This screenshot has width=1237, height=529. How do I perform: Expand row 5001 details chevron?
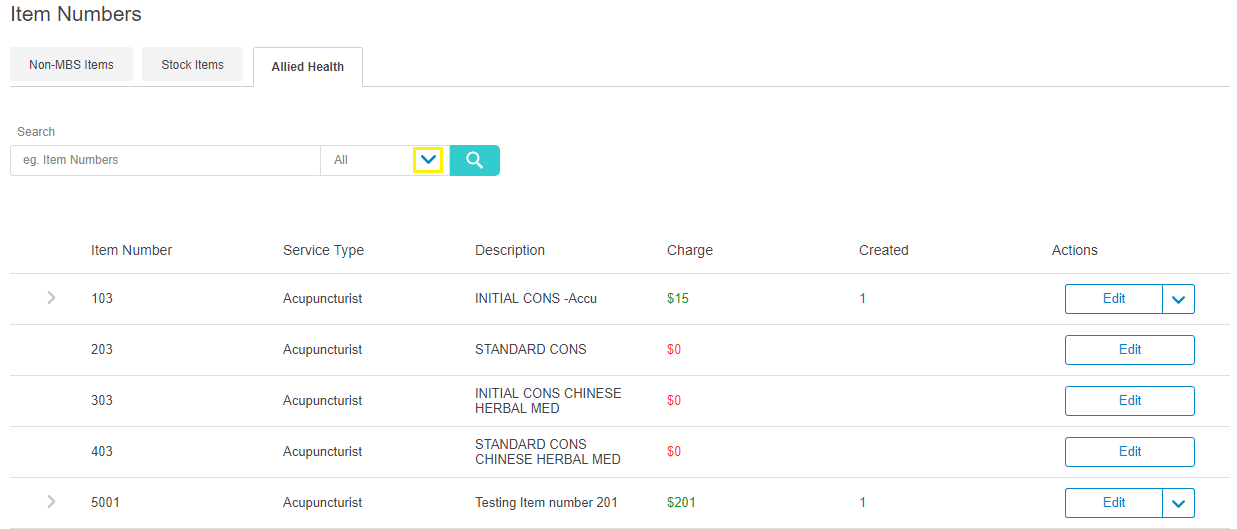pos(51,502)
